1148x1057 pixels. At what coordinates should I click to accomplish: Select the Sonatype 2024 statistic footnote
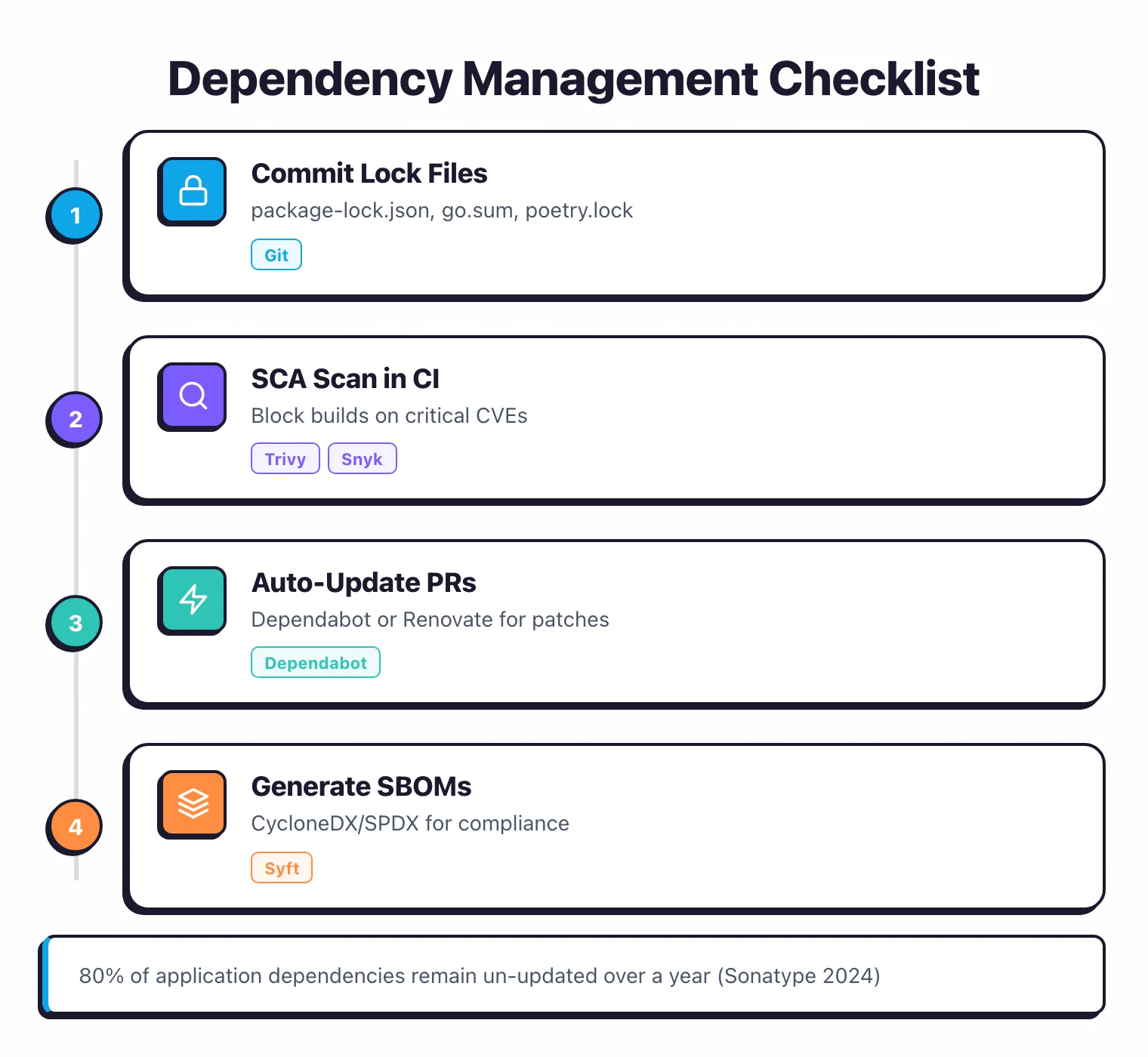(x=480, y=975)
